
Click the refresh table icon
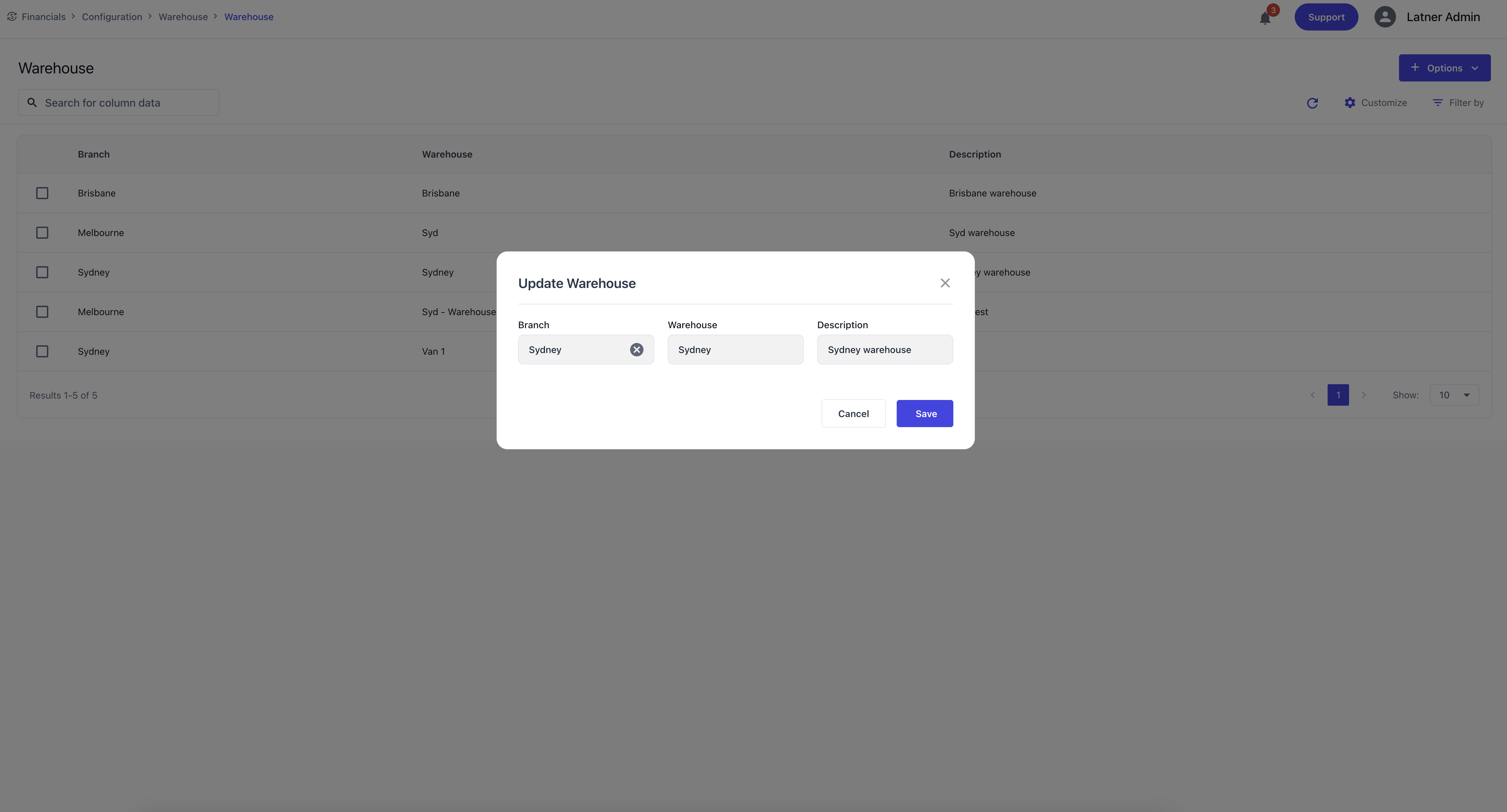click(1312, 103)
